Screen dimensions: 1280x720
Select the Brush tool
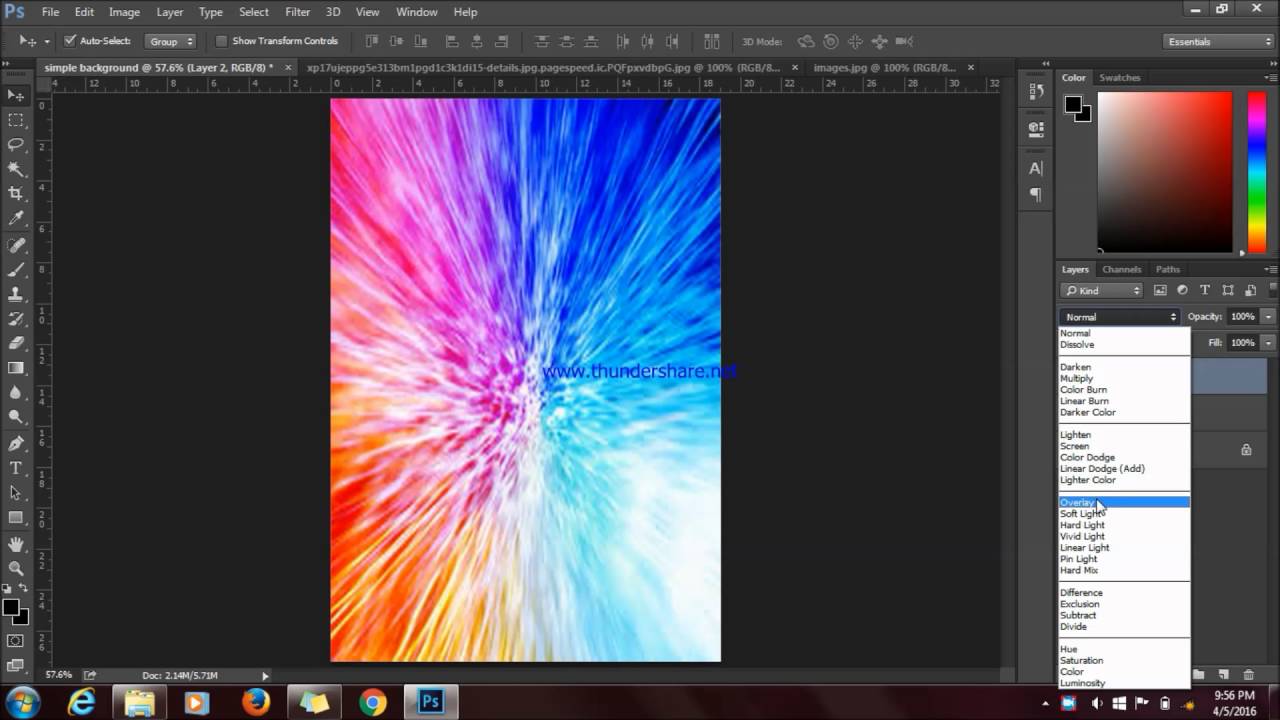pyautogui.click(x=16, y=270)
